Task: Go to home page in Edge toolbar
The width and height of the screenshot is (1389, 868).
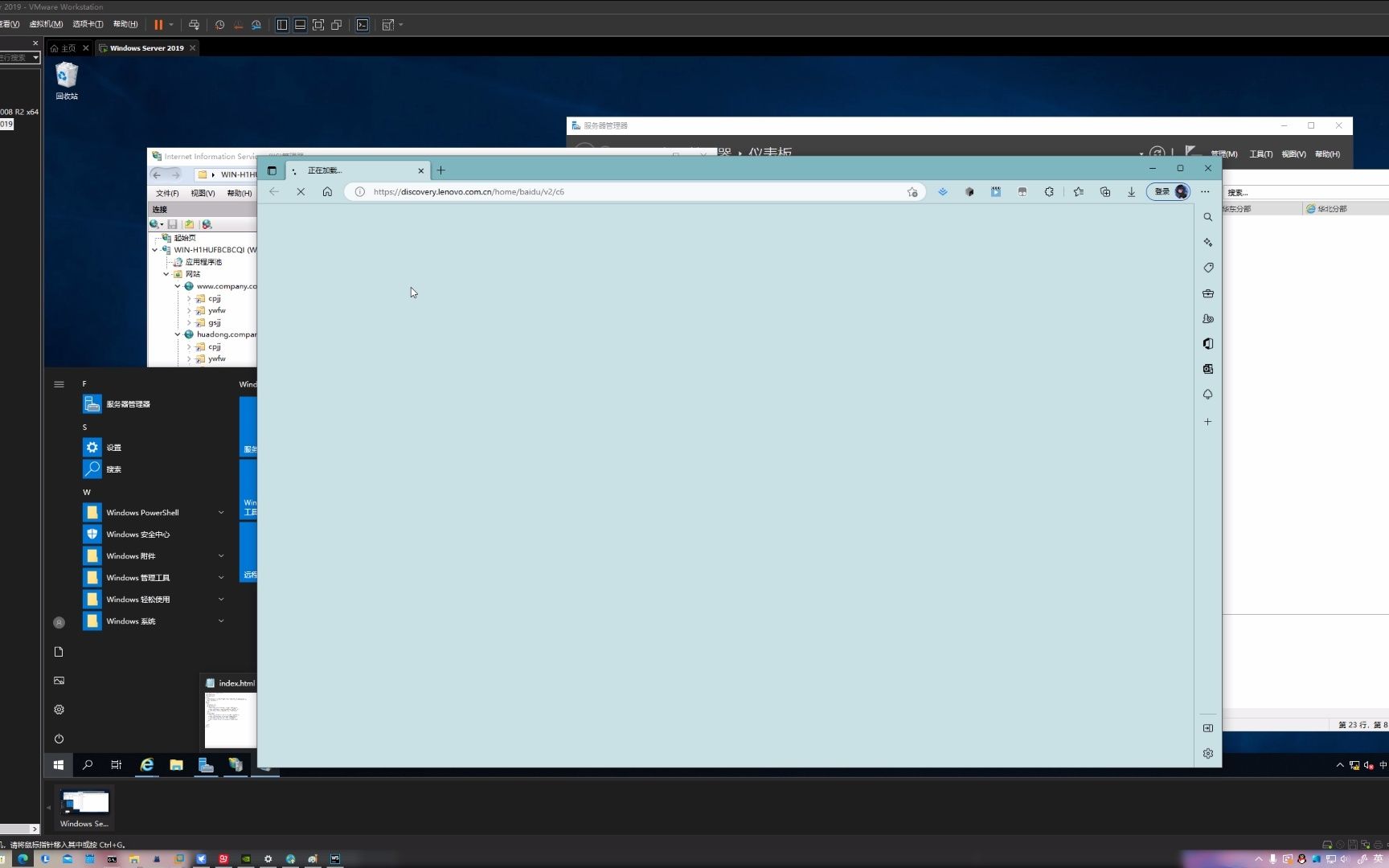Action: point(327,191)
